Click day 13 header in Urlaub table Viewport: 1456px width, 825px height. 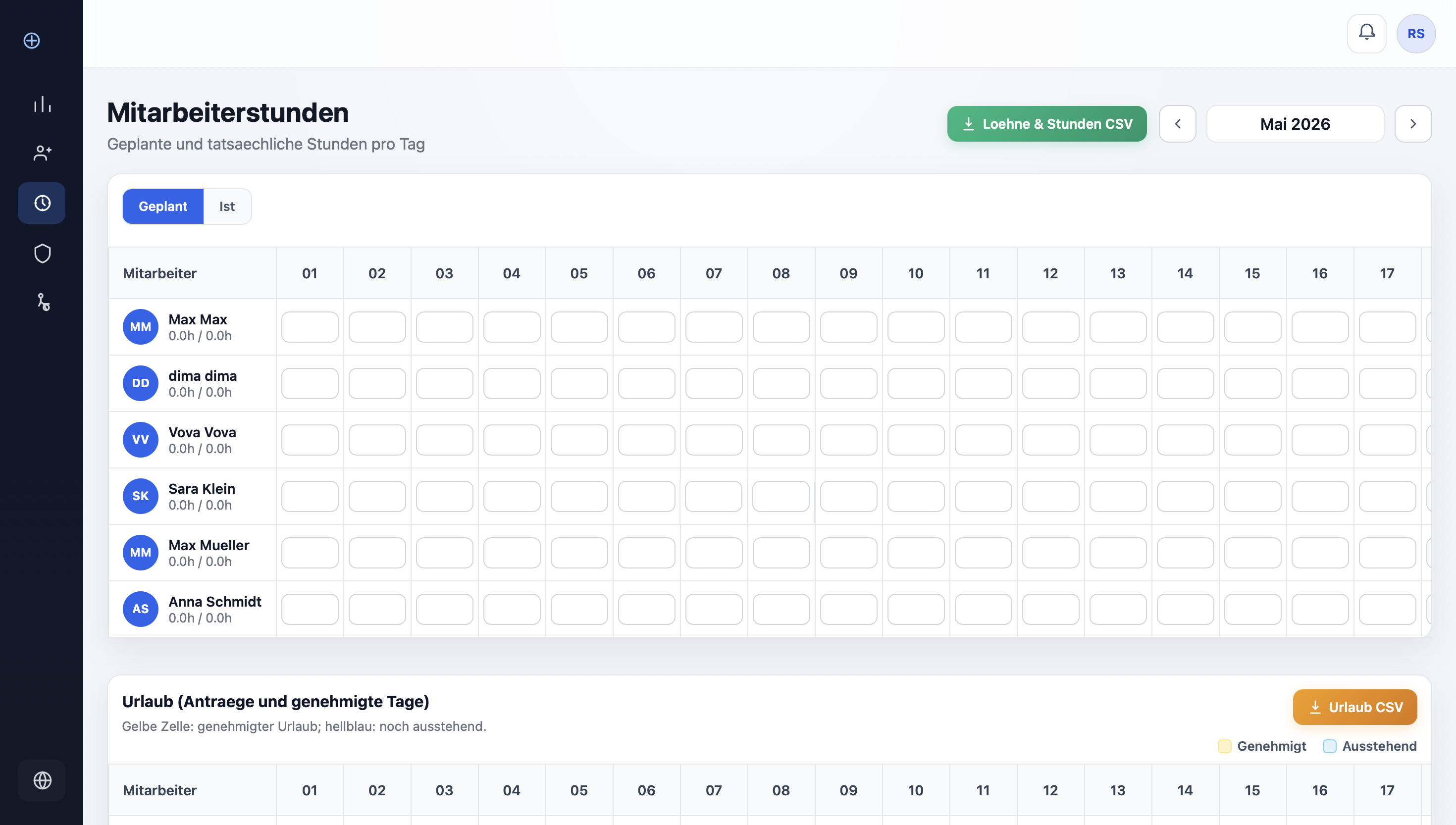click(1117, 790)
